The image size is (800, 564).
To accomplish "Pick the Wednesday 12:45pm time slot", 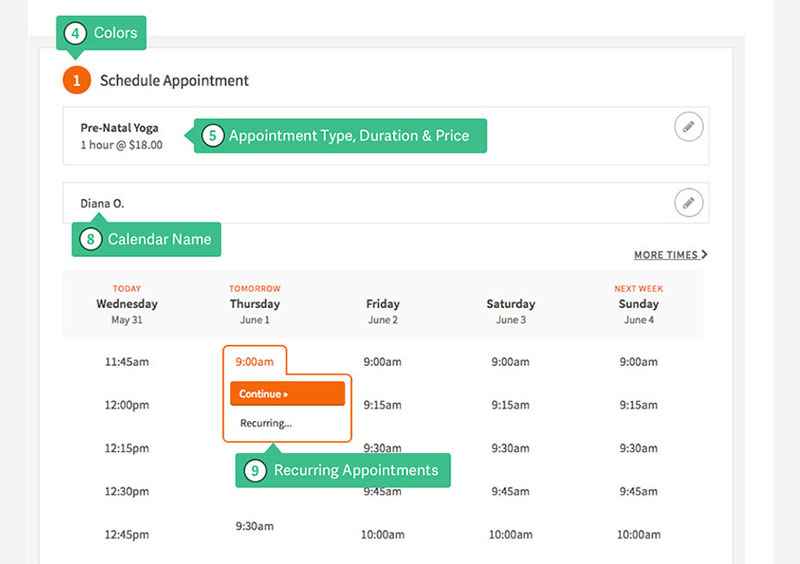I will pos(127,535).
